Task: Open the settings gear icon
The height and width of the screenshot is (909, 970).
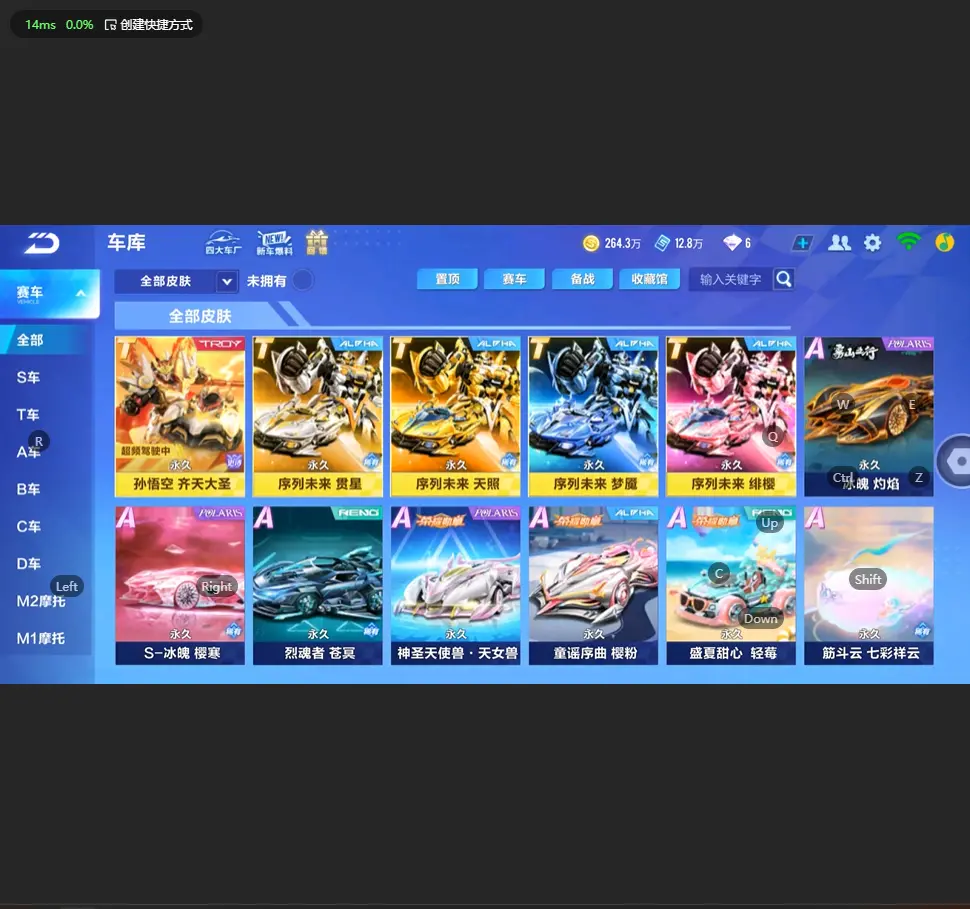Action: click(872, 243)
